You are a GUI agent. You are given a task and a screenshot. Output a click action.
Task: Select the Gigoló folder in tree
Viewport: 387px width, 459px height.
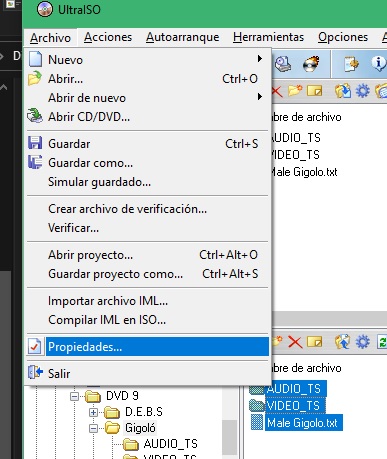(140, 428)
